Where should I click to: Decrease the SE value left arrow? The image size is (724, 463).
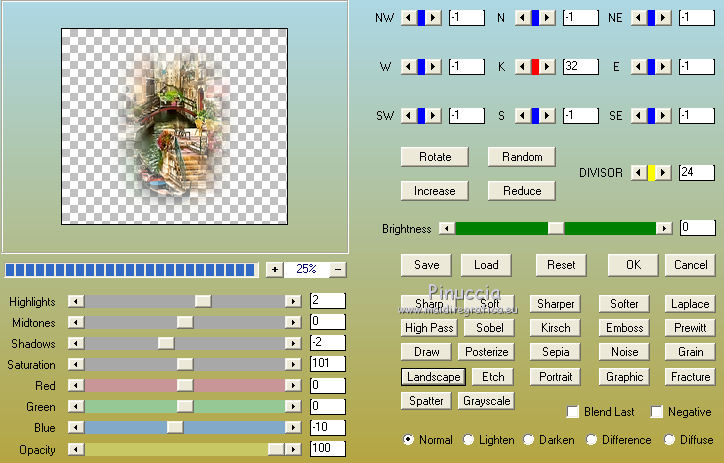pos(639,116)
